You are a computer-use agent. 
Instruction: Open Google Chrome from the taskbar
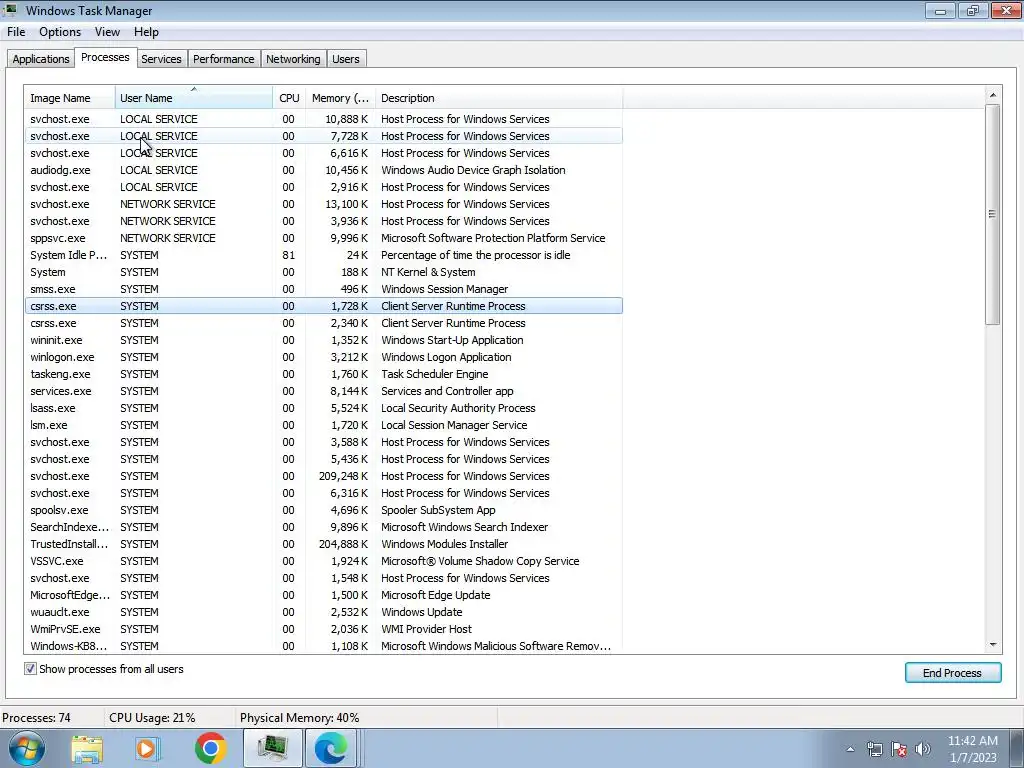[x=210, y=748]
